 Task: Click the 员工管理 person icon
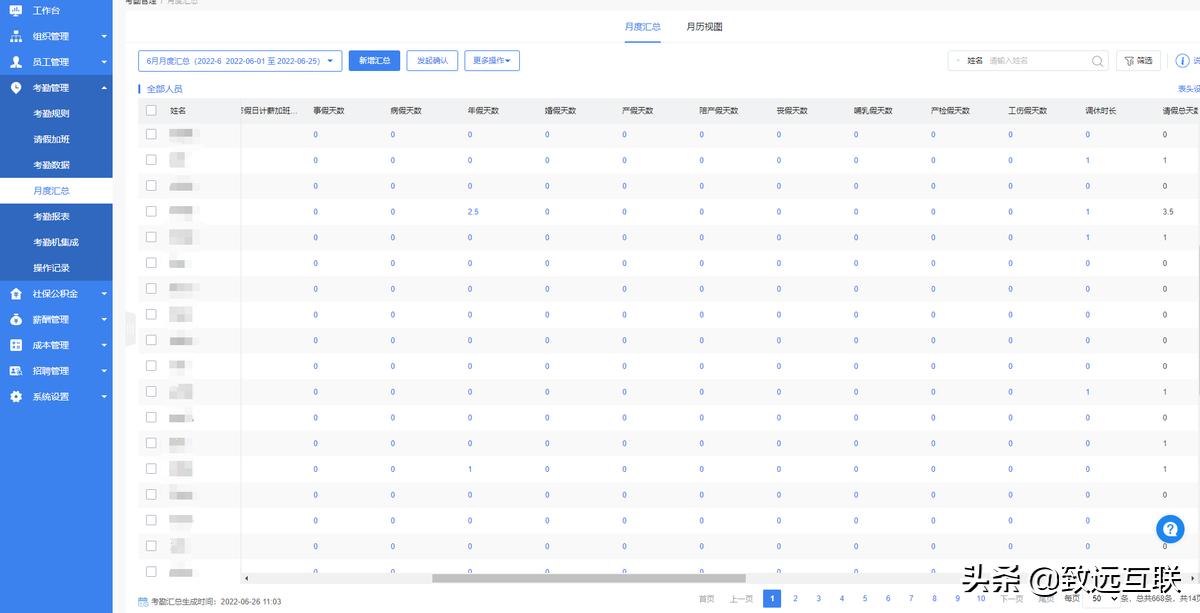[15, 62]
